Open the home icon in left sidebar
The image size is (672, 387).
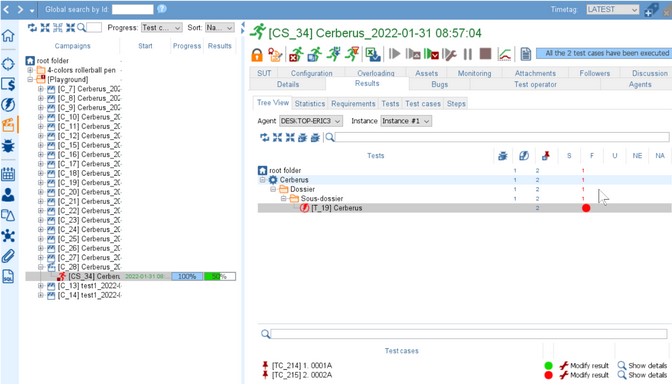[x=8, y=36]
